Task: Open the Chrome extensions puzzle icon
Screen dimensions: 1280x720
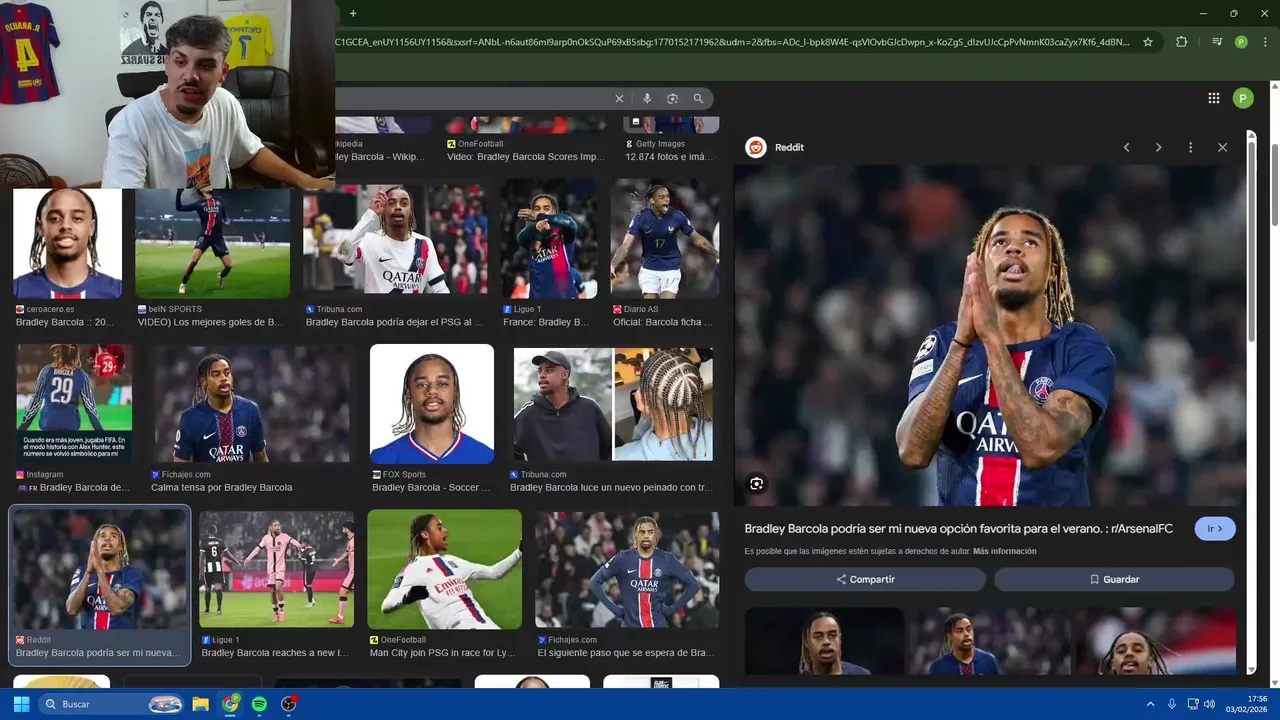Action: [1182, 42]
